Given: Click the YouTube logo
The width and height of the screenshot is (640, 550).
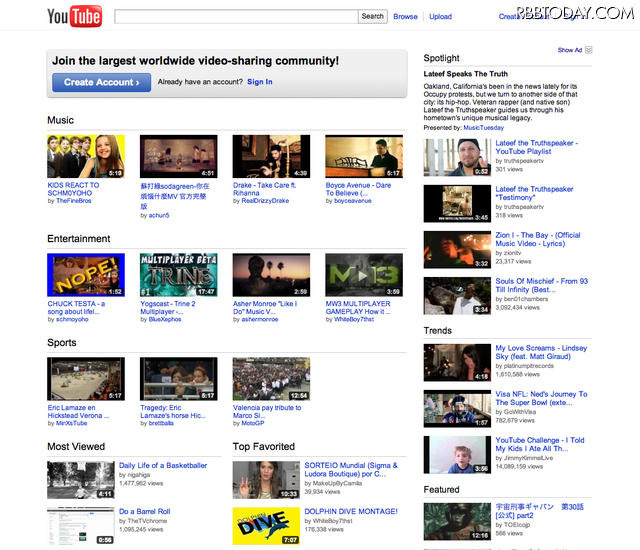Looking at the screenshot, I should tap(73, 17).
